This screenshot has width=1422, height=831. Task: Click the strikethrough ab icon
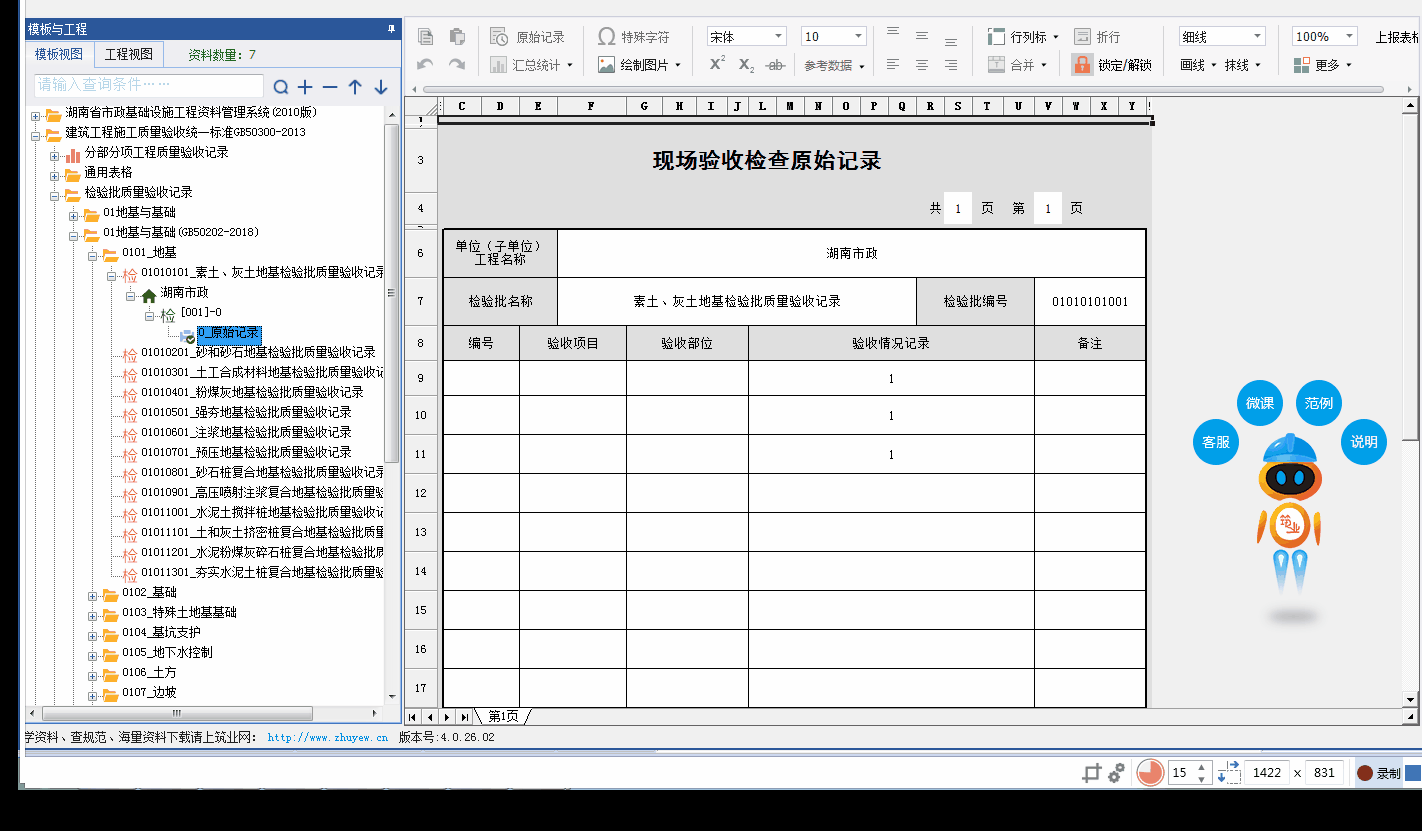point(774,65)
